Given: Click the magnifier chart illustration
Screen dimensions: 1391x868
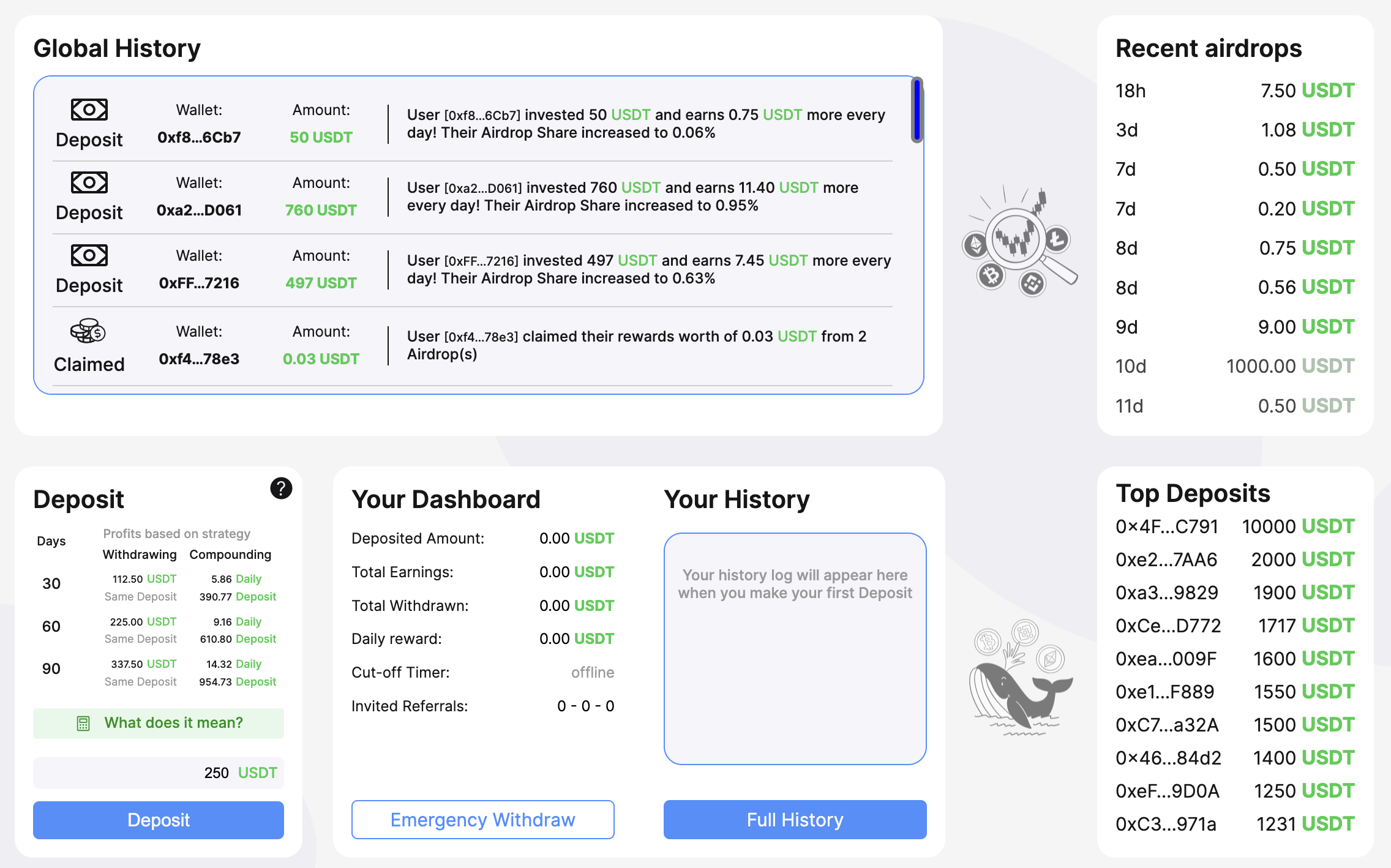Looking at the screenshot, I should click(1020, 241).
